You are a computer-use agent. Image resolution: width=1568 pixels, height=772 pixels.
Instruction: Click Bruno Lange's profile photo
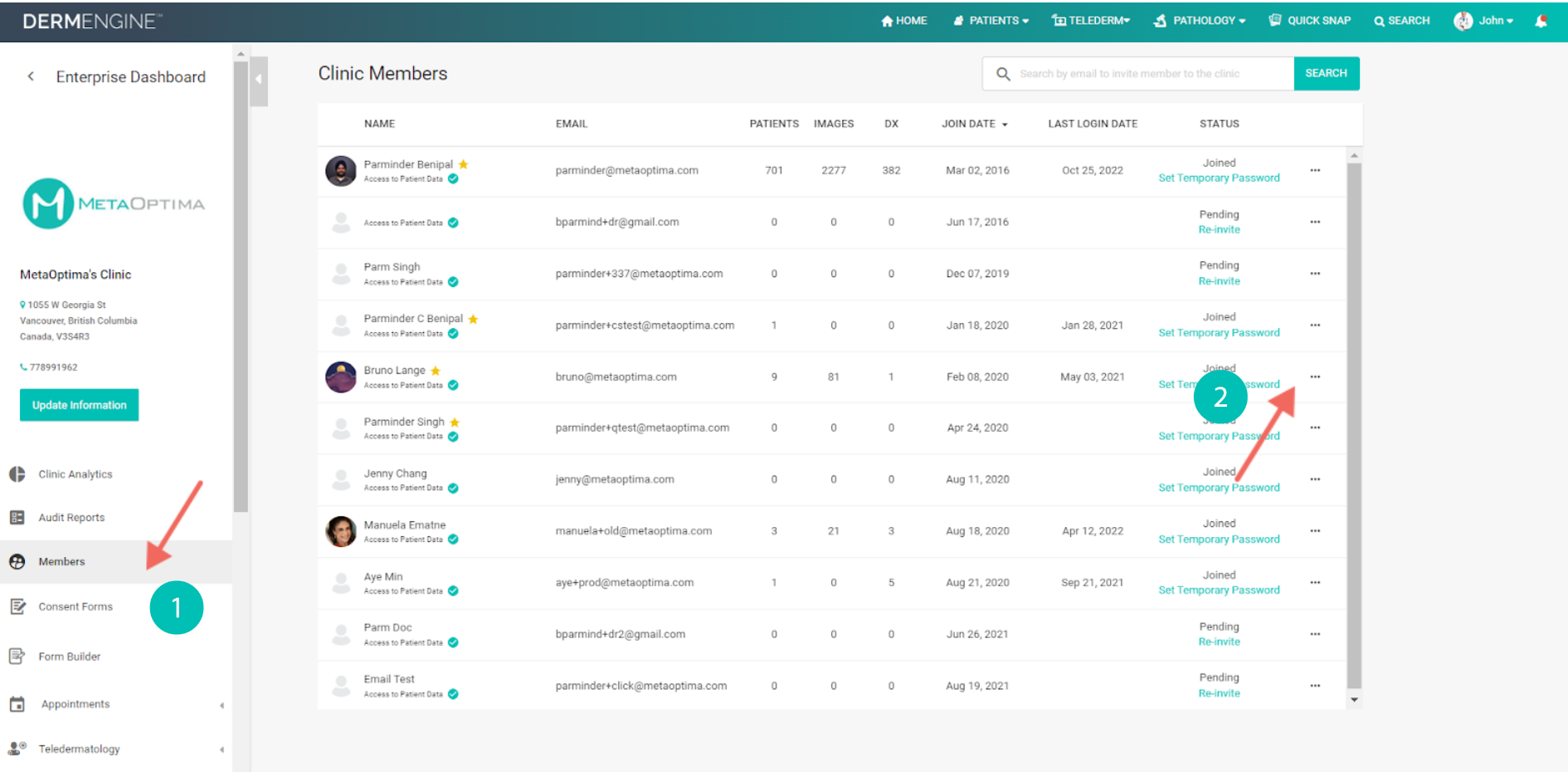(340, 377)
